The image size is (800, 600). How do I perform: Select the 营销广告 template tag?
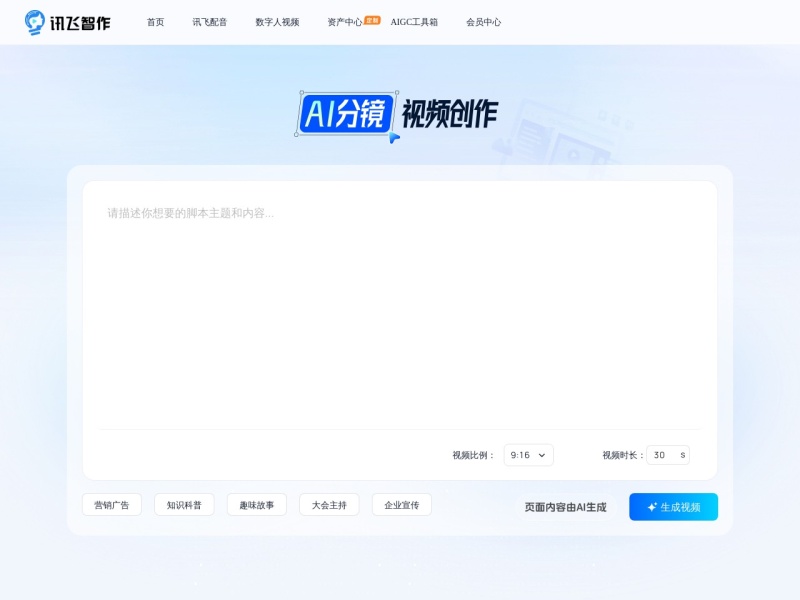112,505
